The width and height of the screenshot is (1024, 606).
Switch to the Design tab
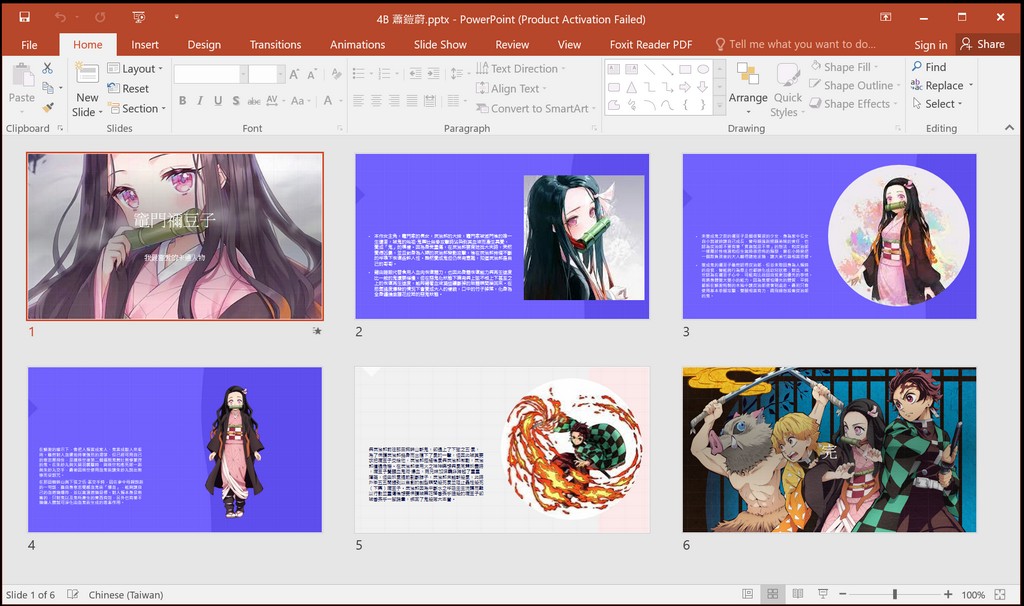pos(204,44)
